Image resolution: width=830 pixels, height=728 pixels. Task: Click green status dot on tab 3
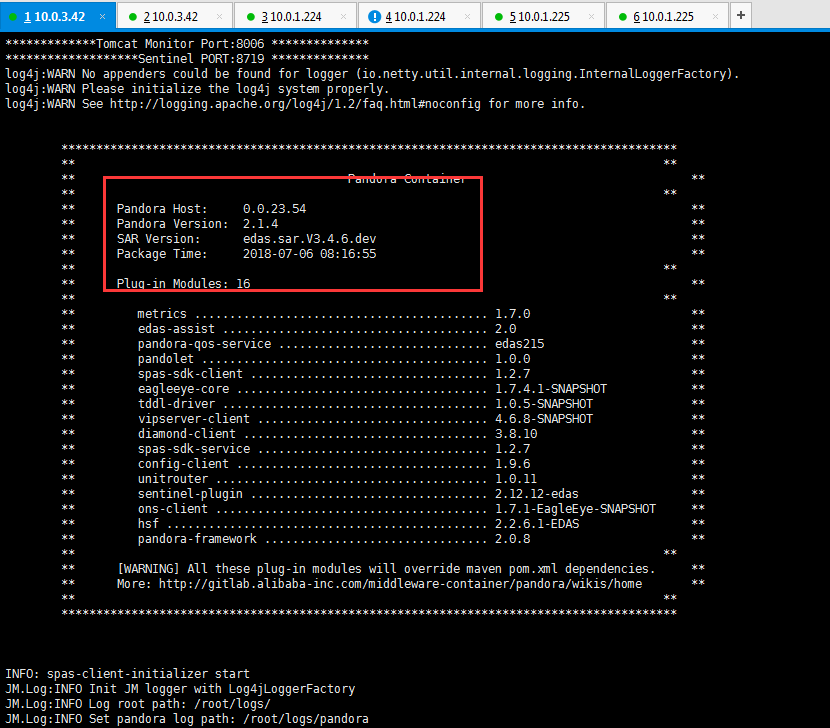click(x=251, y=17)
